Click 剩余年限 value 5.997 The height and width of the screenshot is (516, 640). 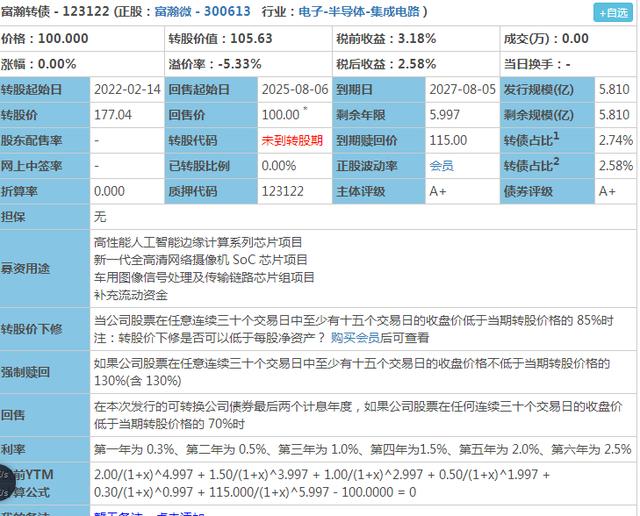[x=444, y=115]
